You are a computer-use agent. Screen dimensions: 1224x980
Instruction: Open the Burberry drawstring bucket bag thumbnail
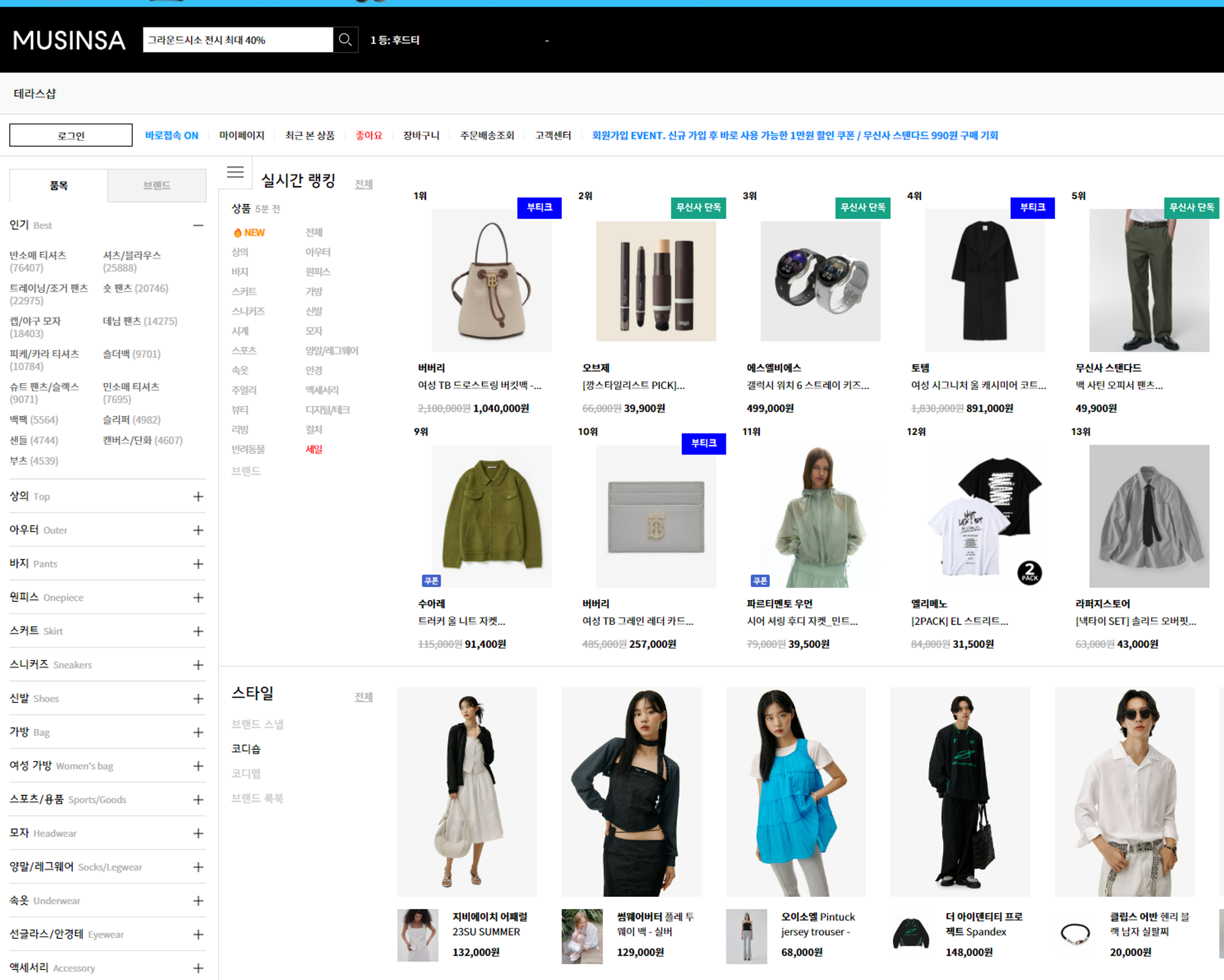(x=491, y=280)
